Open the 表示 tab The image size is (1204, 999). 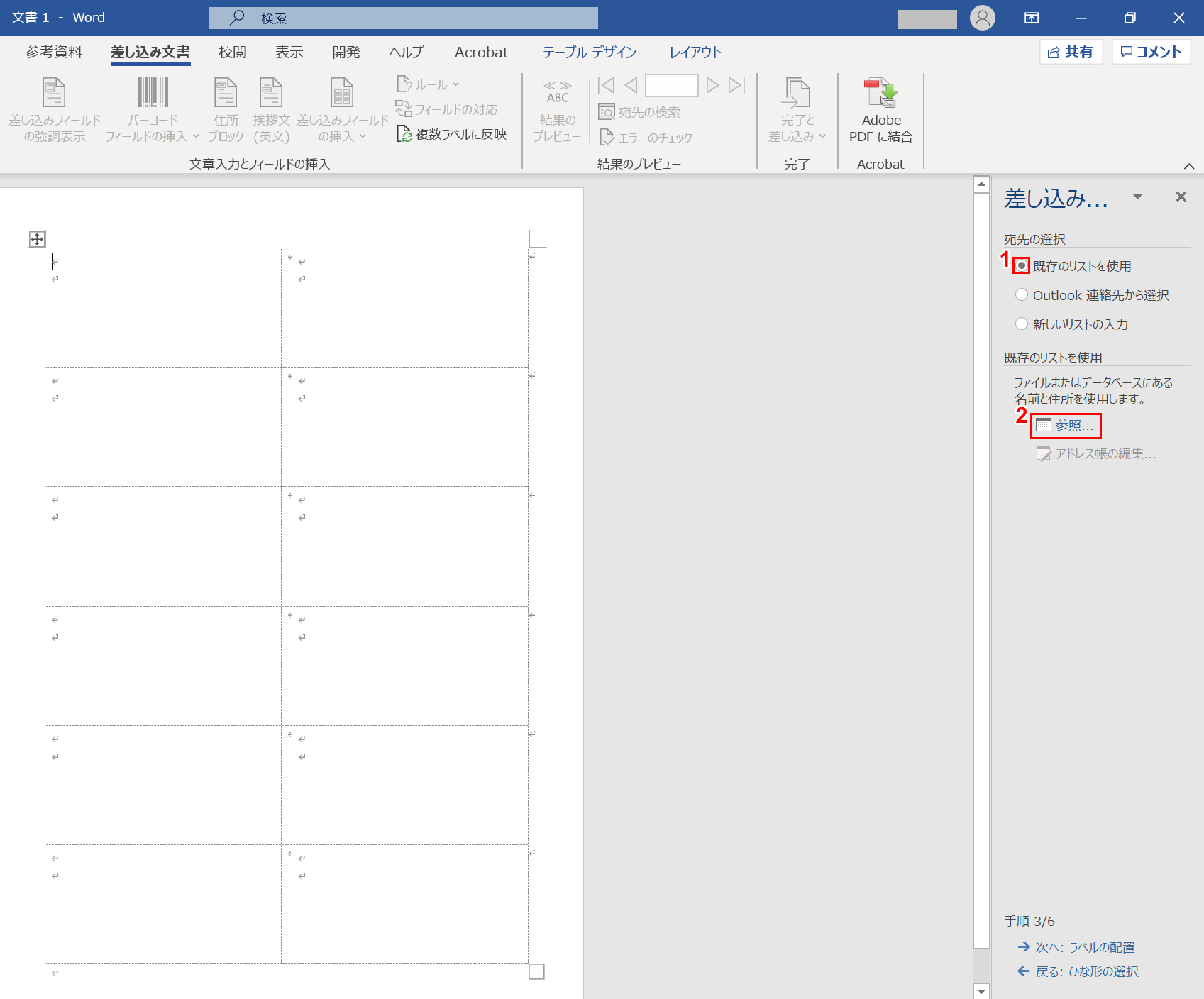(x=289, y=53)
